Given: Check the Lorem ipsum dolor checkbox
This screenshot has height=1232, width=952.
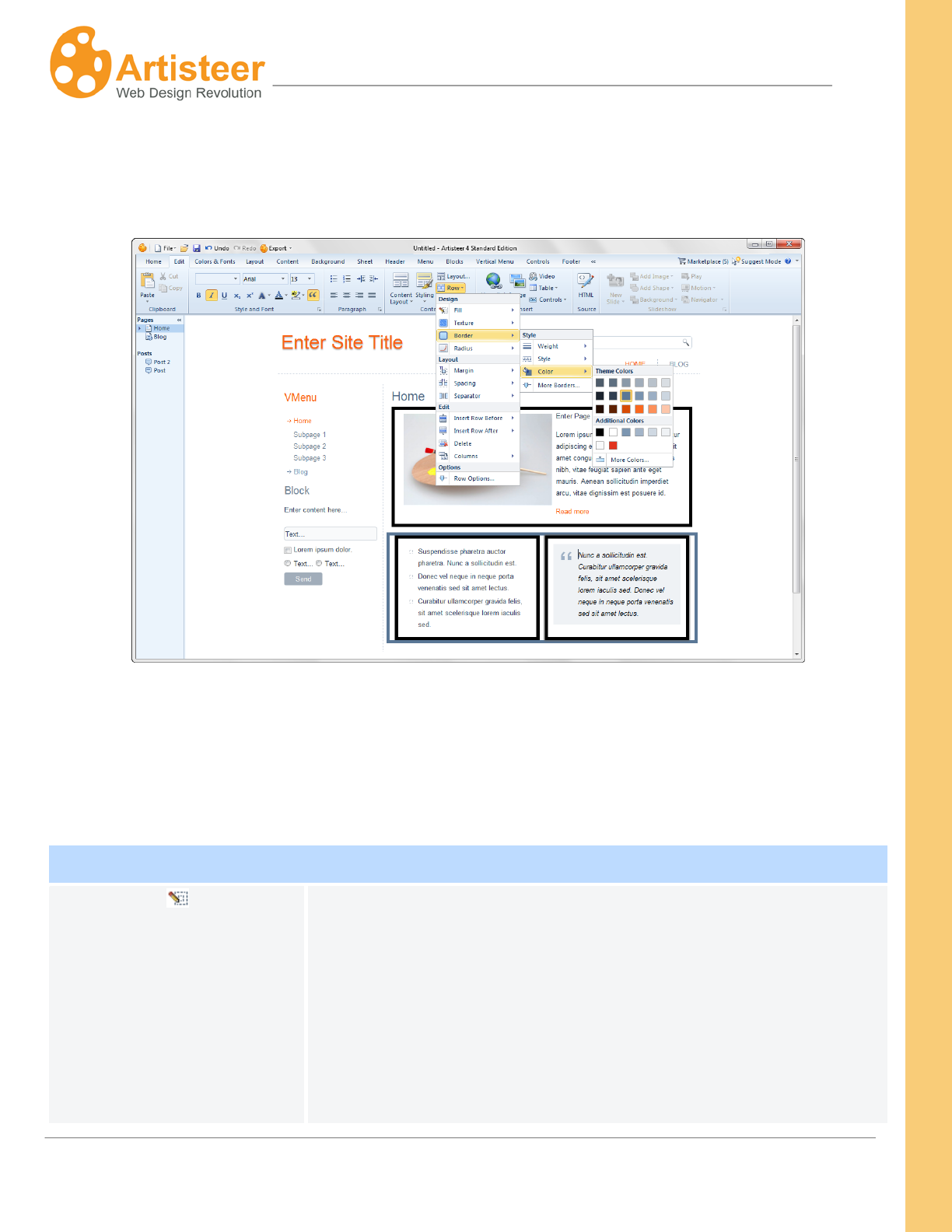Looking at the screenshot, I should (x=288, y=550).
